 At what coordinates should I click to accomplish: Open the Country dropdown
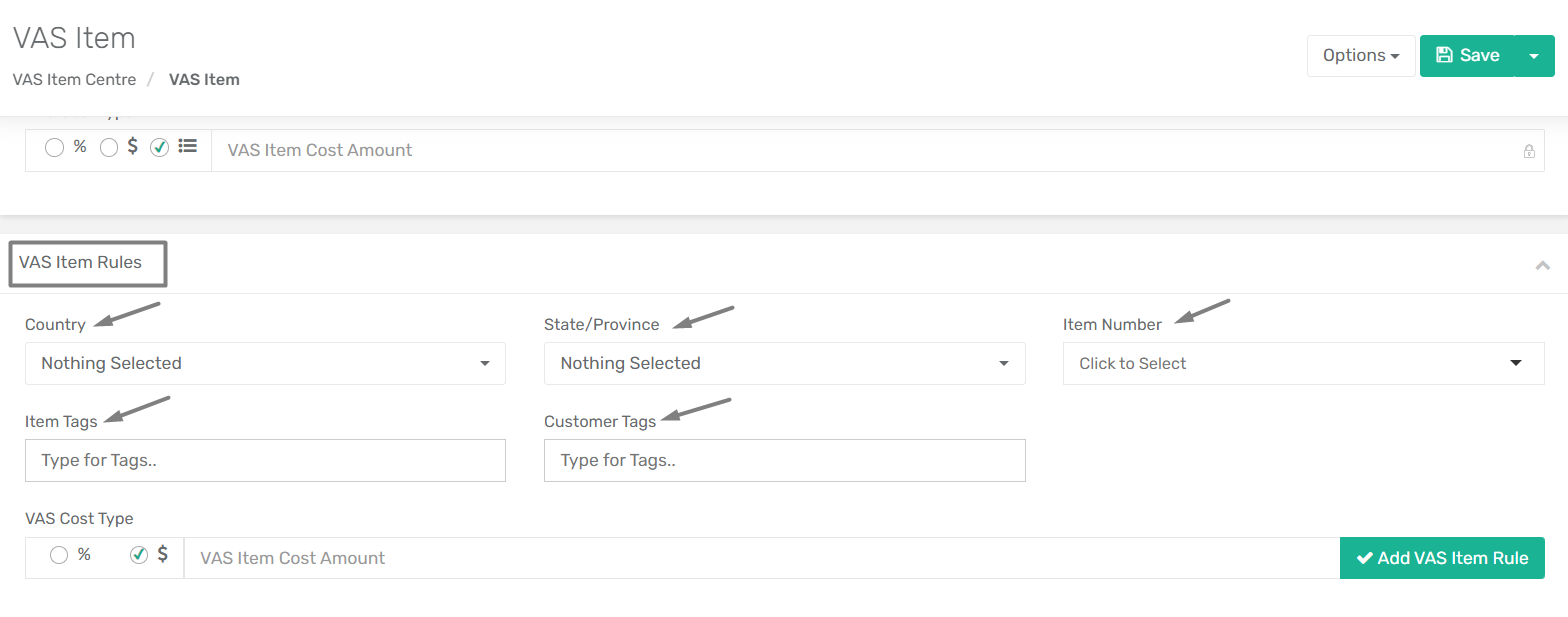265,363
